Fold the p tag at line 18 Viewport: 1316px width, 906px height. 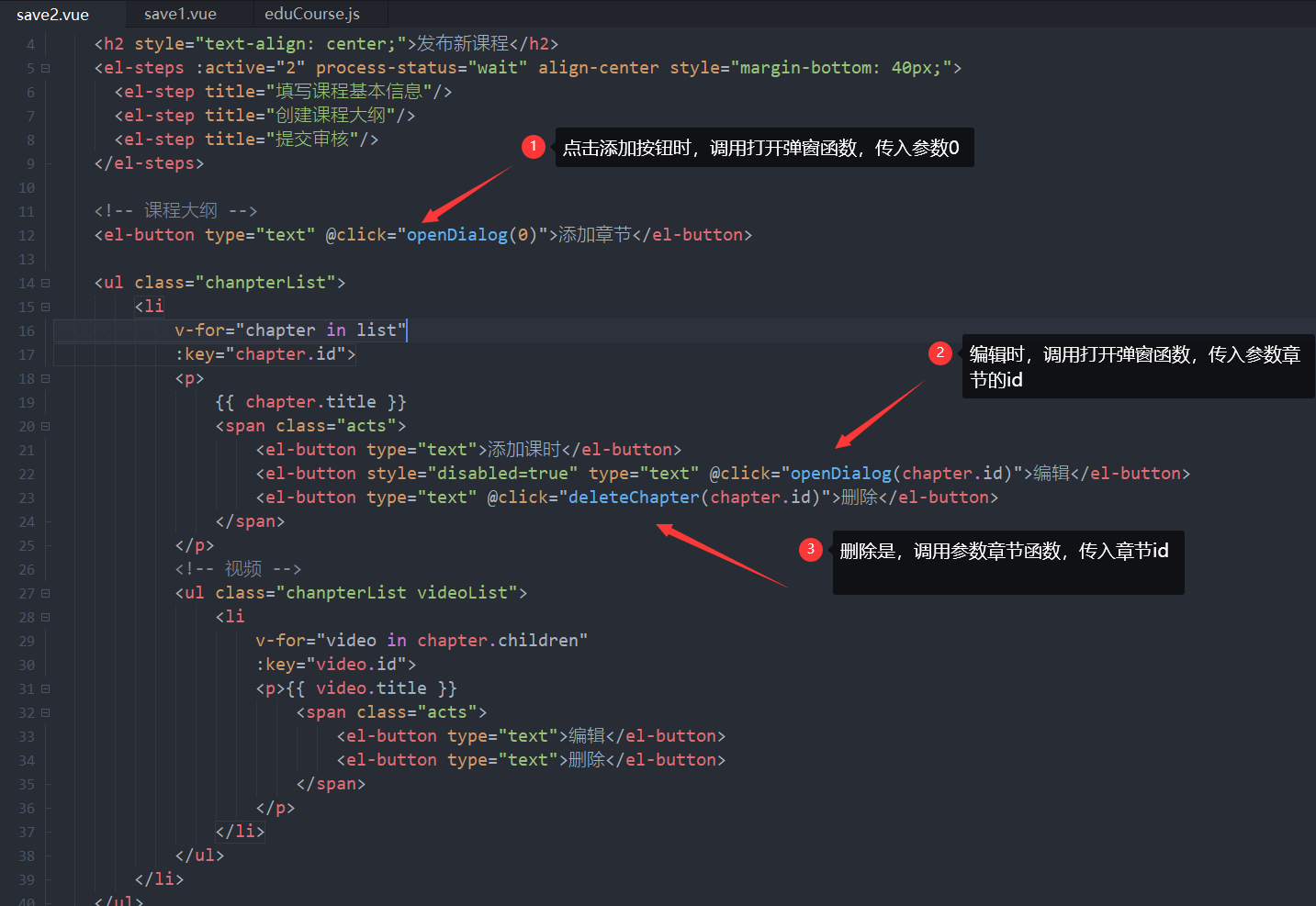(45, 378)
